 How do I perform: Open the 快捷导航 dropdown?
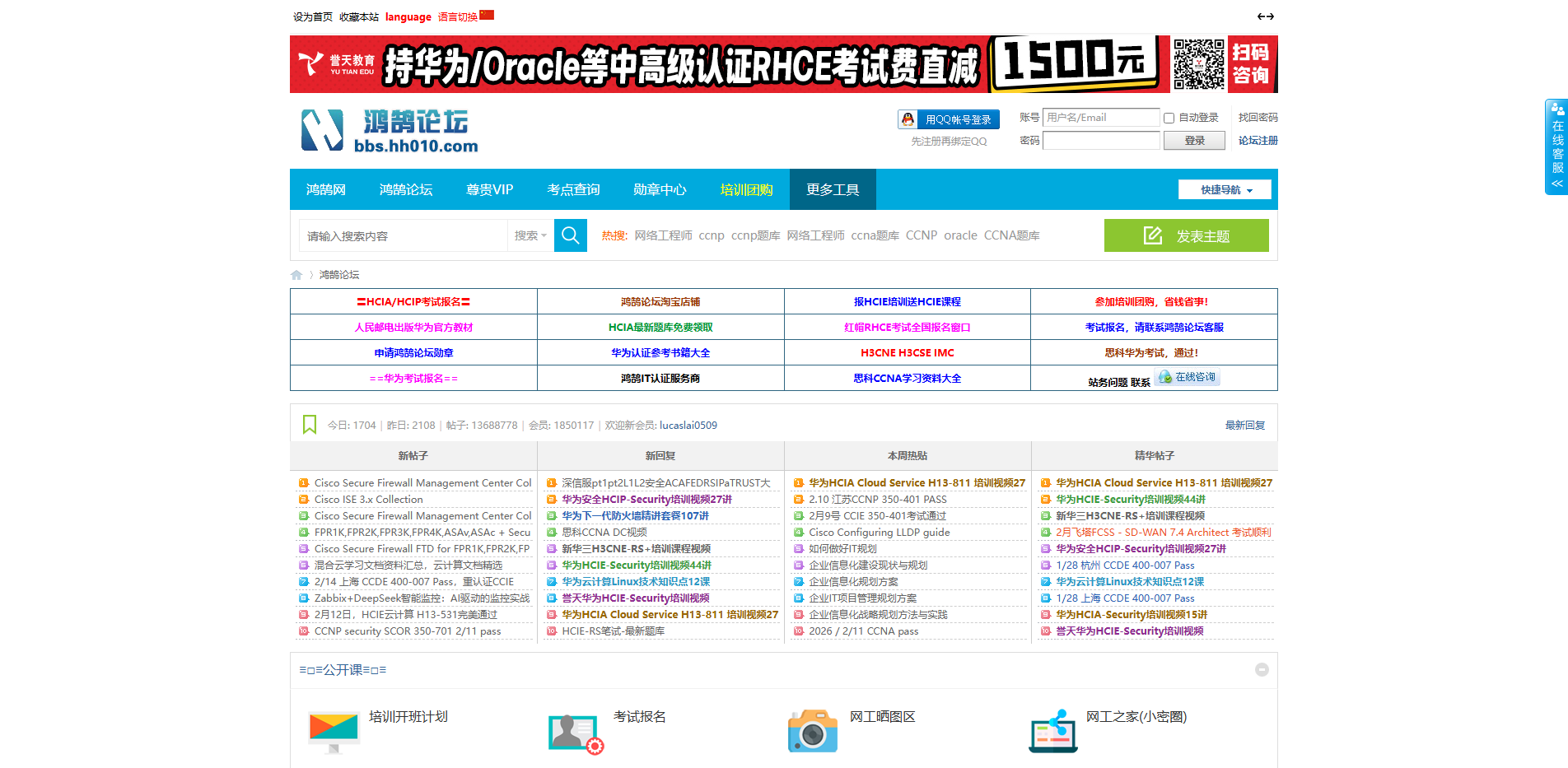(x=1225, y=189)
